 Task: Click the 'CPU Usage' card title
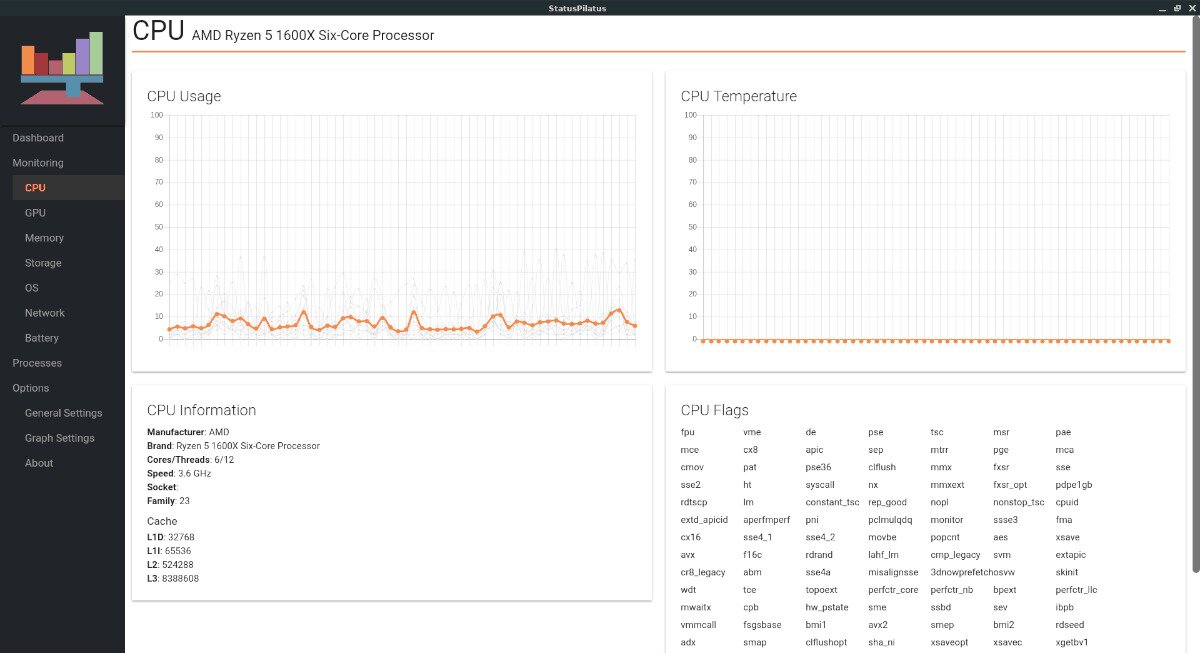coord(184,97)
